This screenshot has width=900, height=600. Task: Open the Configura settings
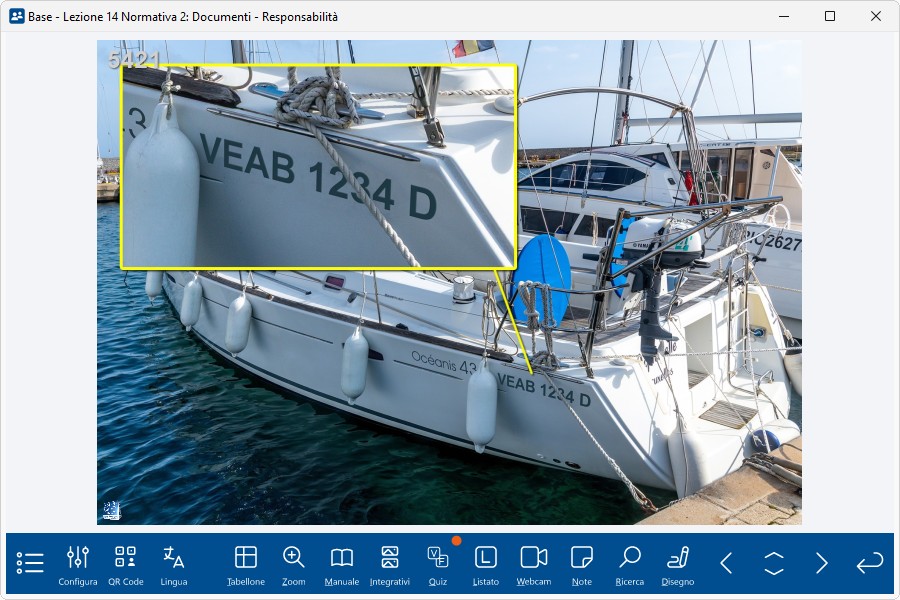click(x=78, y=564)
